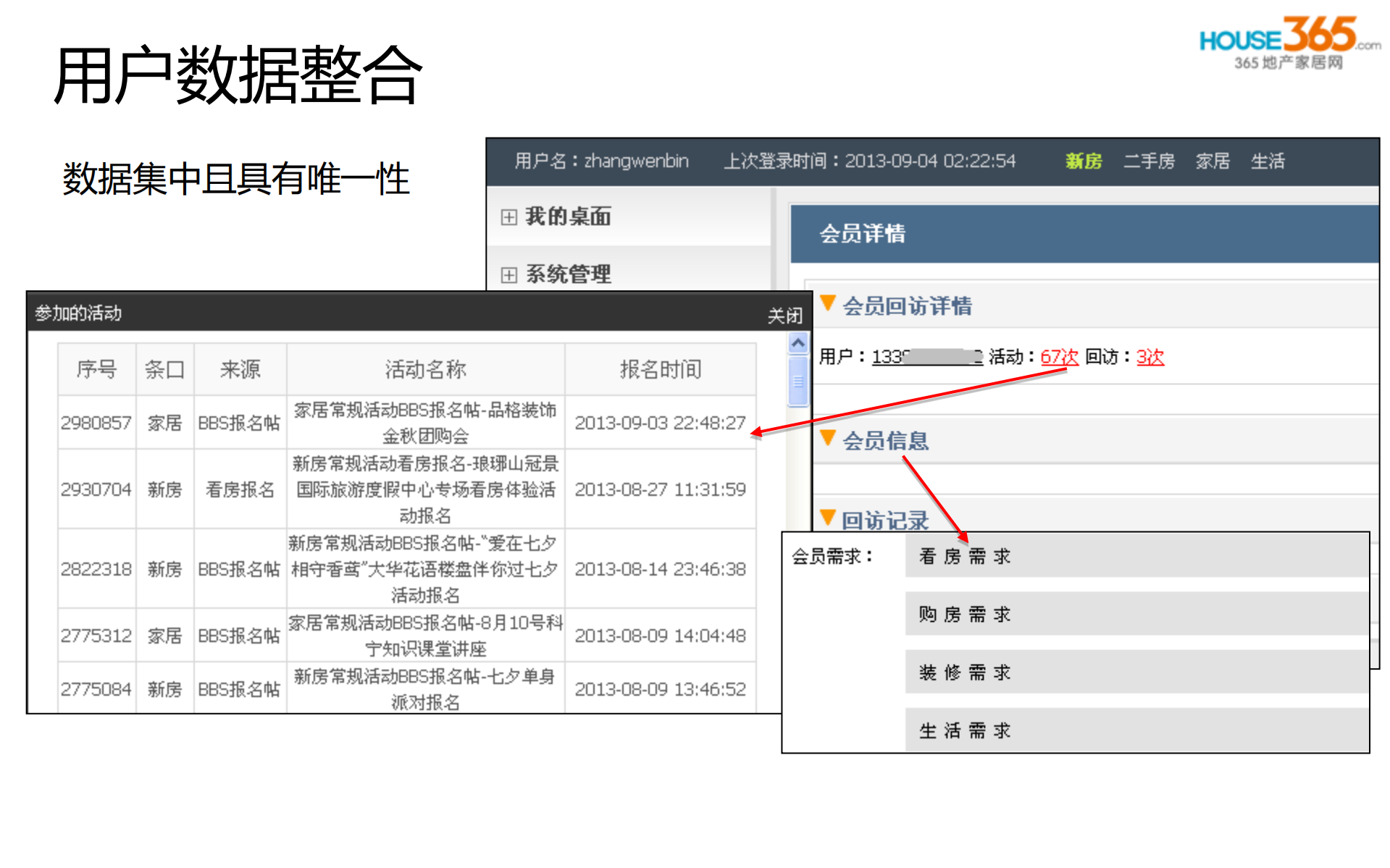The image size is (1390, 868).
Task: Open the 3次 回访 link
Action: [x=1152, y=357]
